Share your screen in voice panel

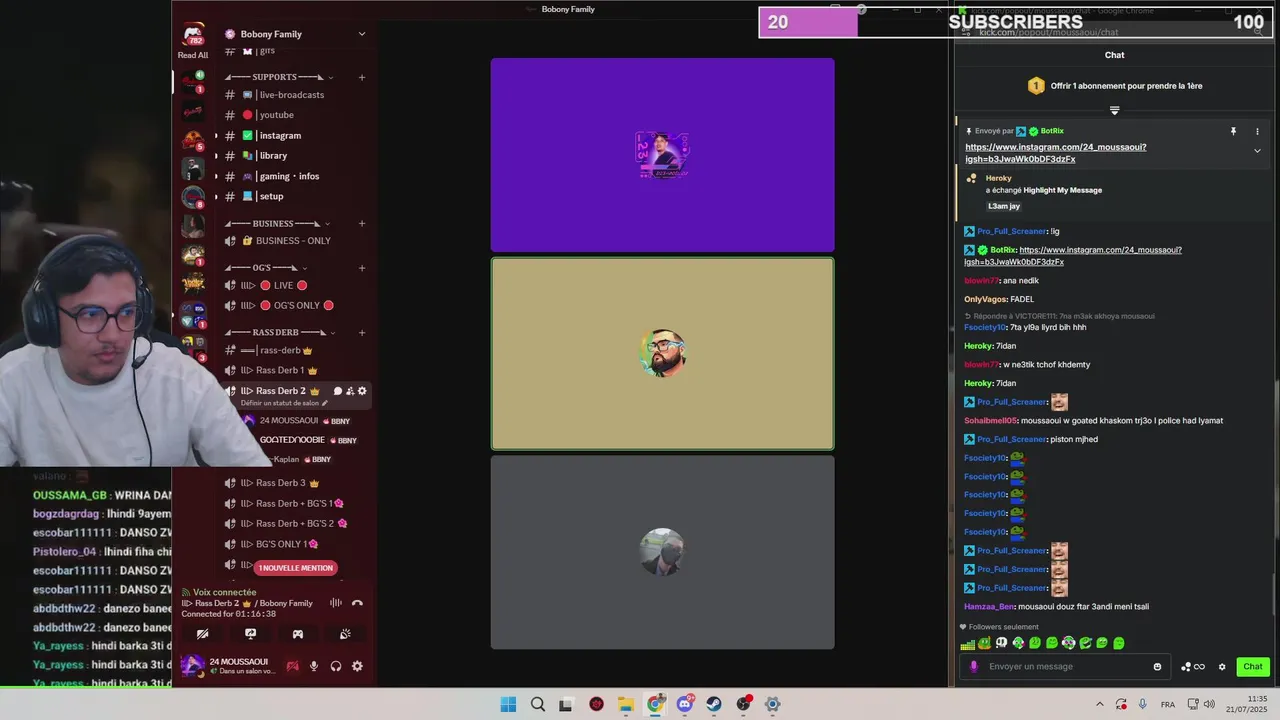250,634
